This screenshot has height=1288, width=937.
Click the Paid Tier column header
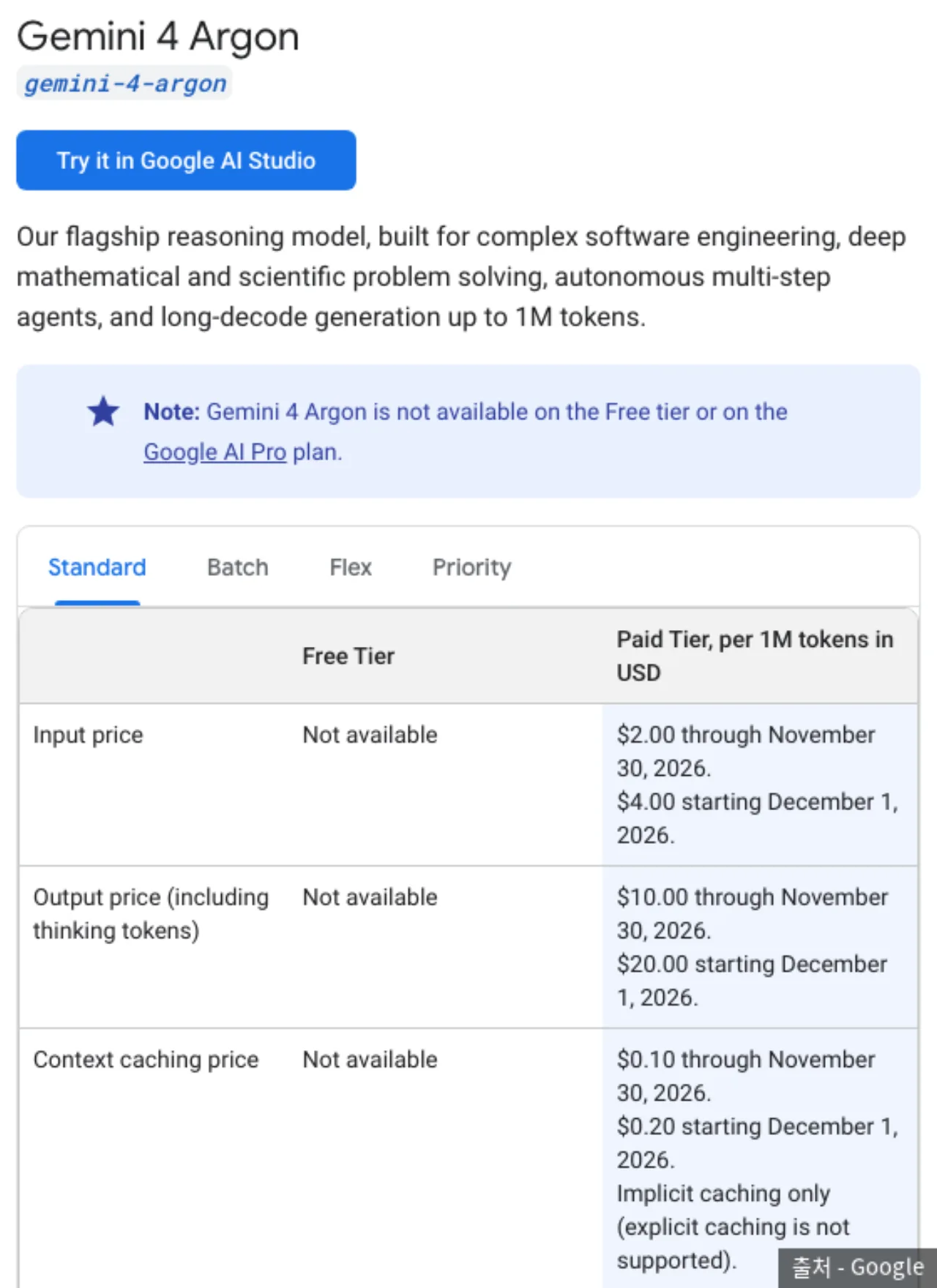coord(755,656)
